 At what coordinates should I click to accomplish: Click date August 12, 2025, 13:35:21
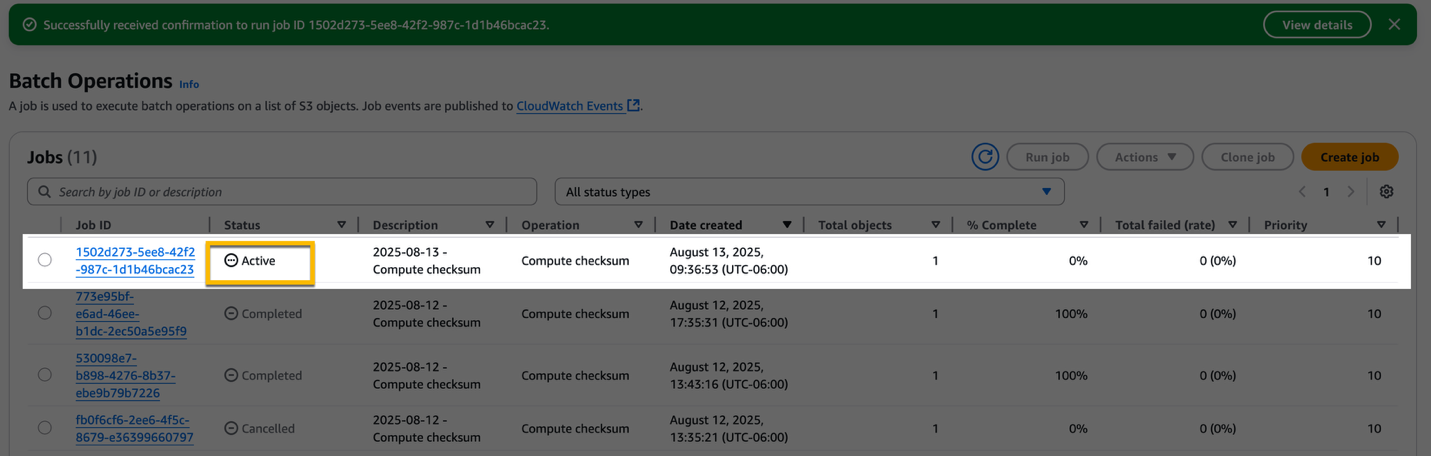pos(729,429)
